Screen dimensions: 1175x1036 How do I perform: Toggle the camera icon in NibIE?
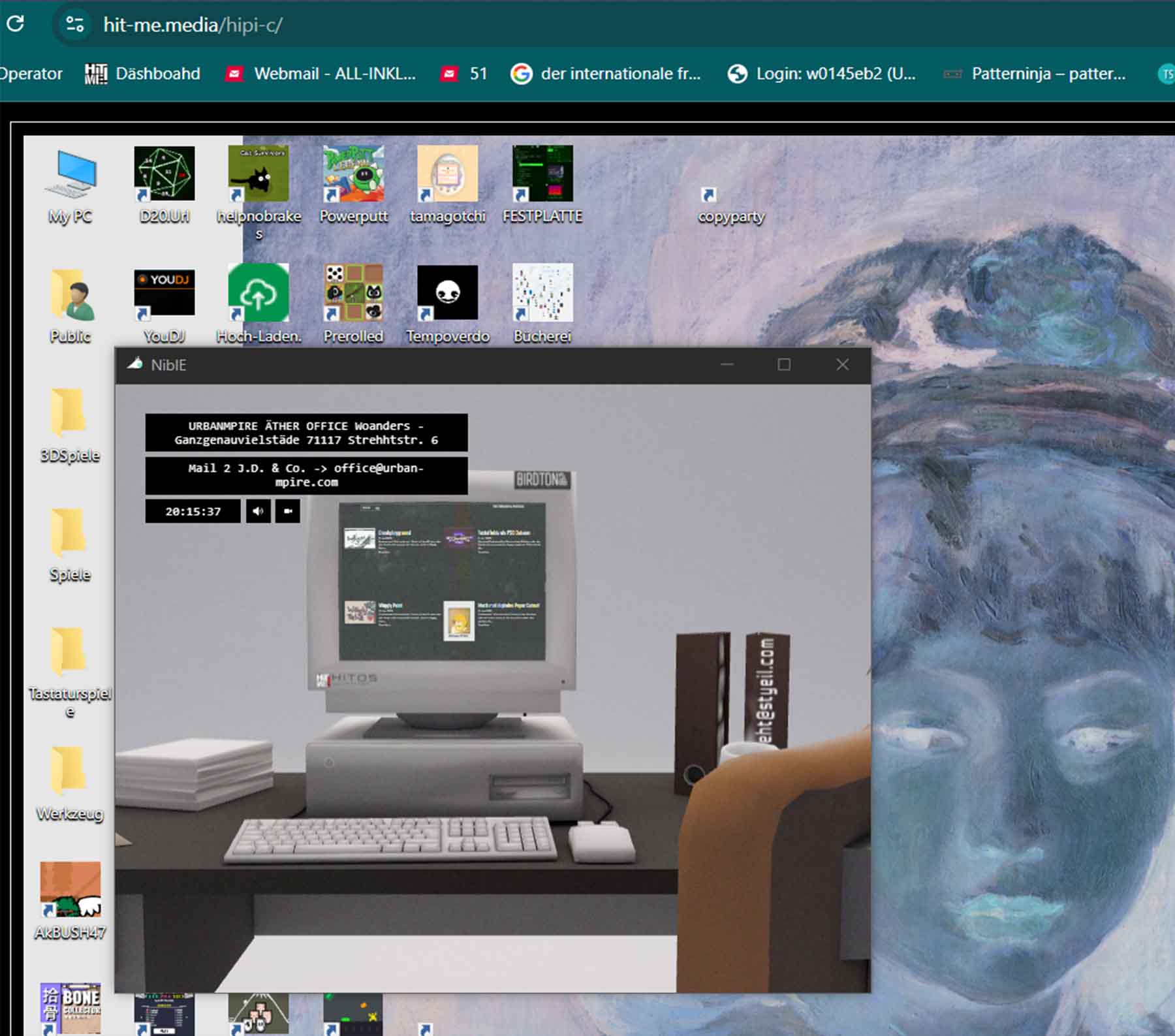(287, 511)
